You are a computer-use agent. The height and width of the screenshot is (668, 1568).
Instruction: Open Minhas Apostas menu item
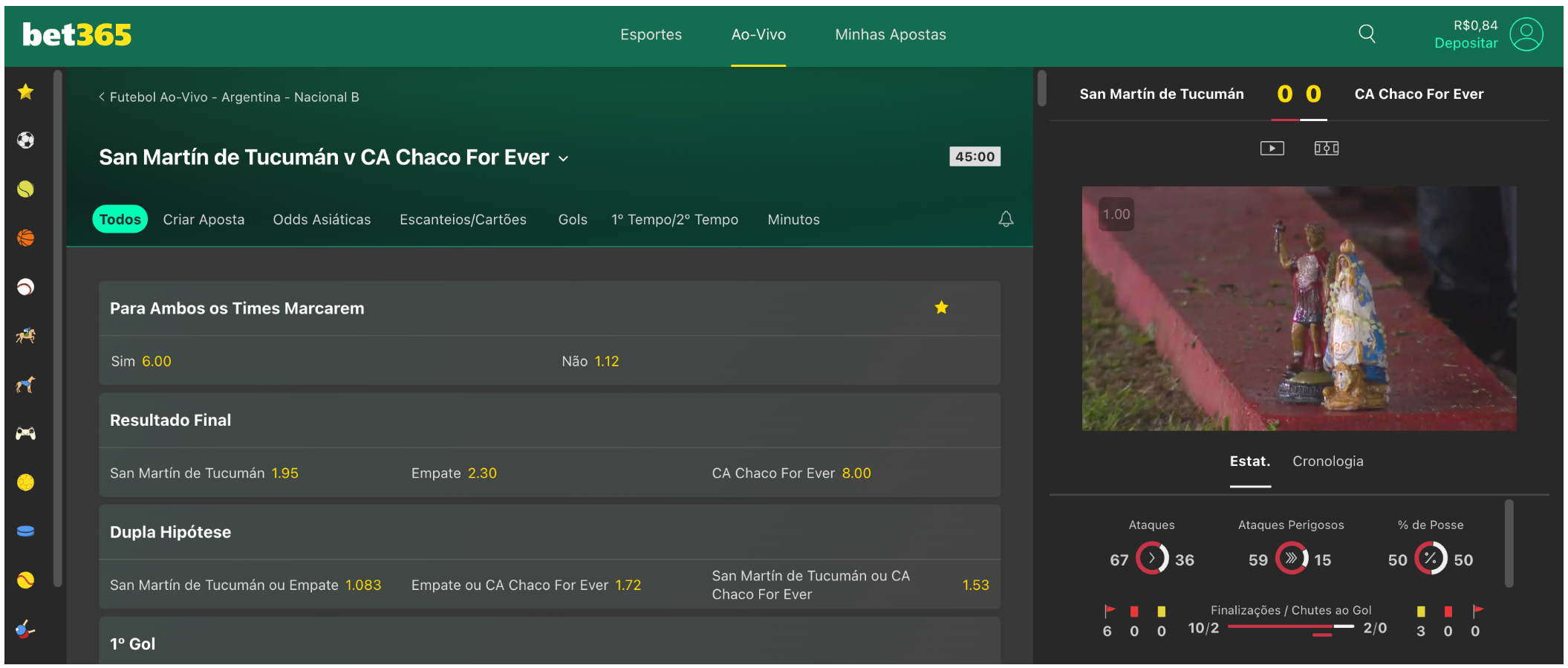tap(891, 34)
